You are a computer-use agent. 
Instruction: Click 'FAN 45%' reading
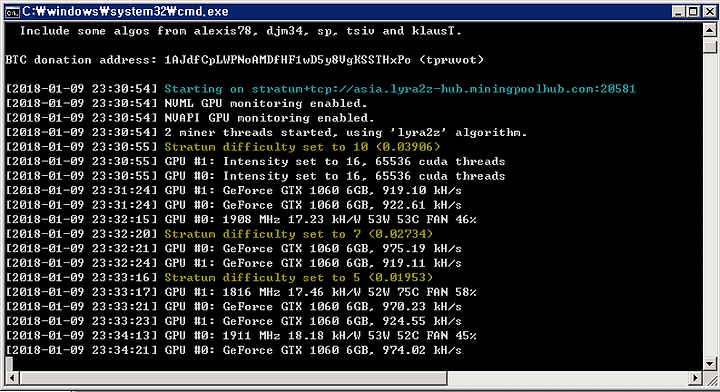(451, 336)
